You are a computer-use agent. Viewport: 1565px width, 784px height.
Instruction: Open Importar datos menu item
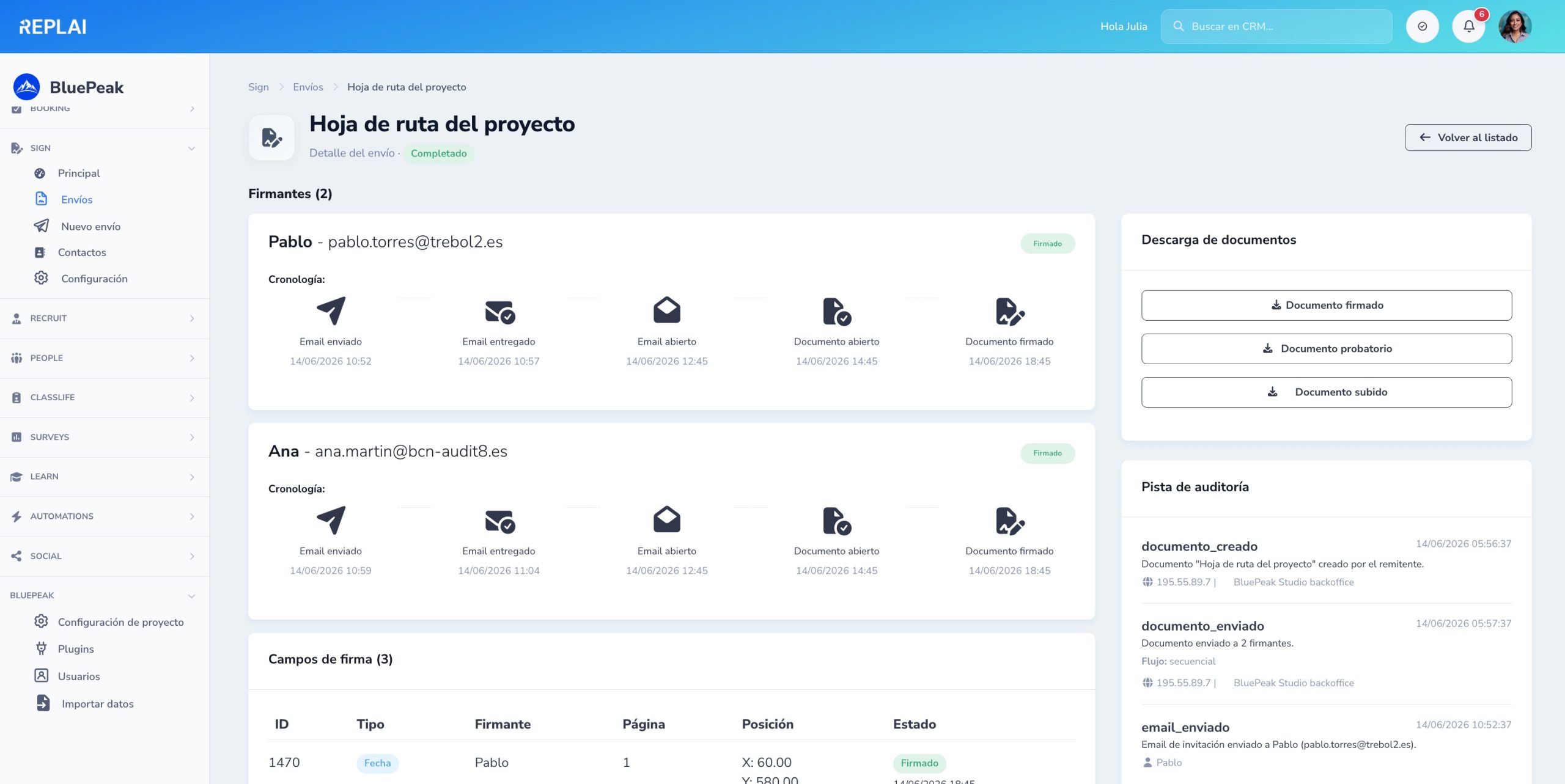point(98,704)
